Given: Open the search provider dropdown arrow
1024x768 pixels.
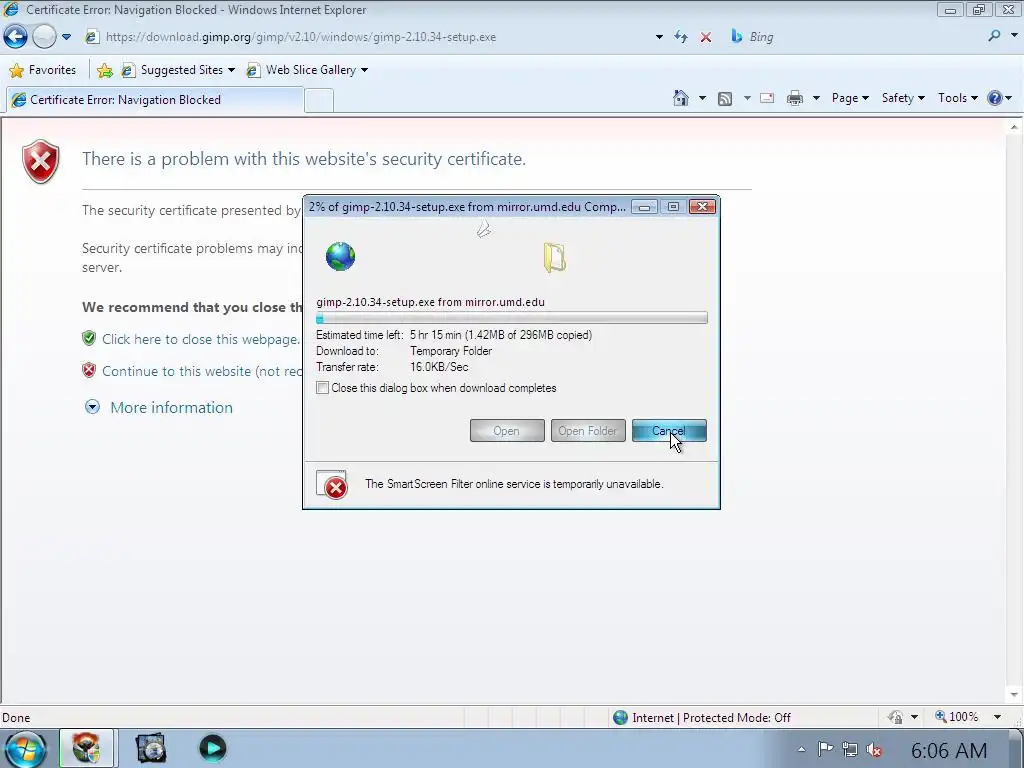Looking at the screenshot, I should [1015, 37].
